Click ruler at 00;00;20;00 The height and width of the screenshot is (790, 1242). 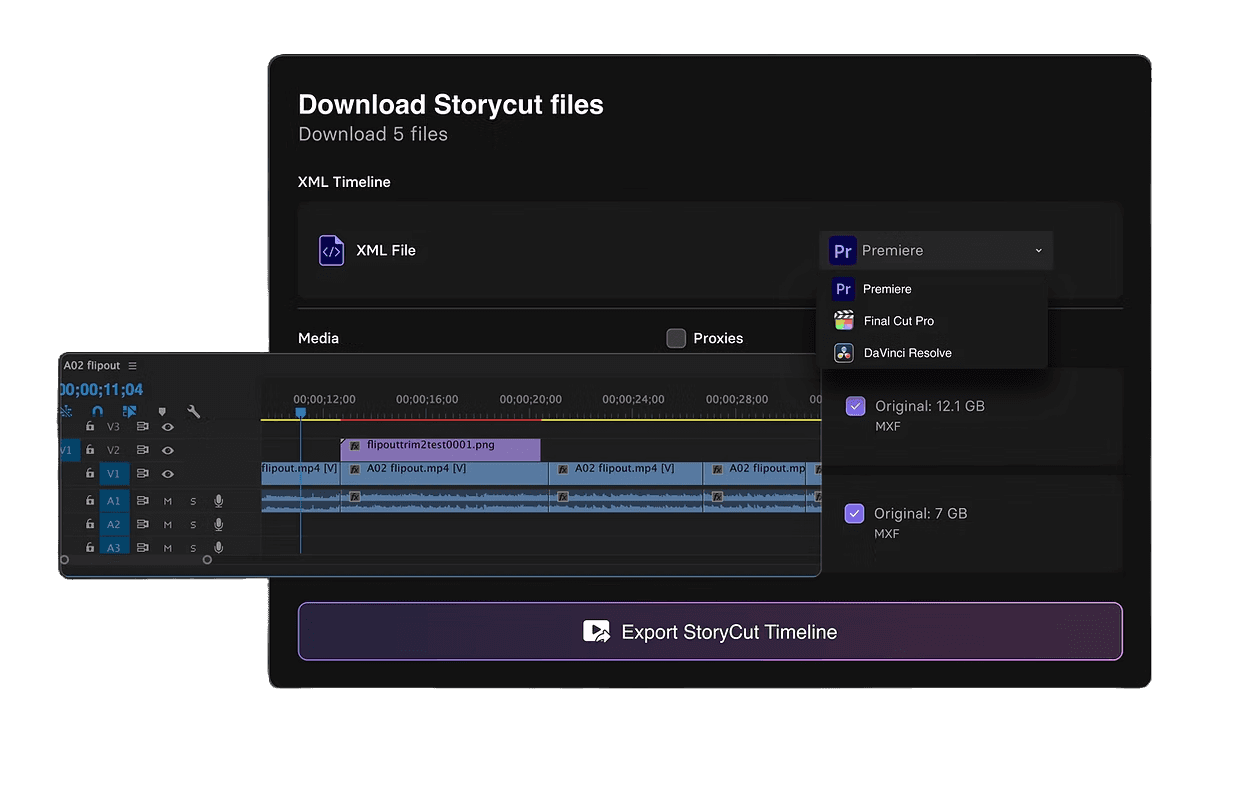pyautogui.click(x=531, y=399)
